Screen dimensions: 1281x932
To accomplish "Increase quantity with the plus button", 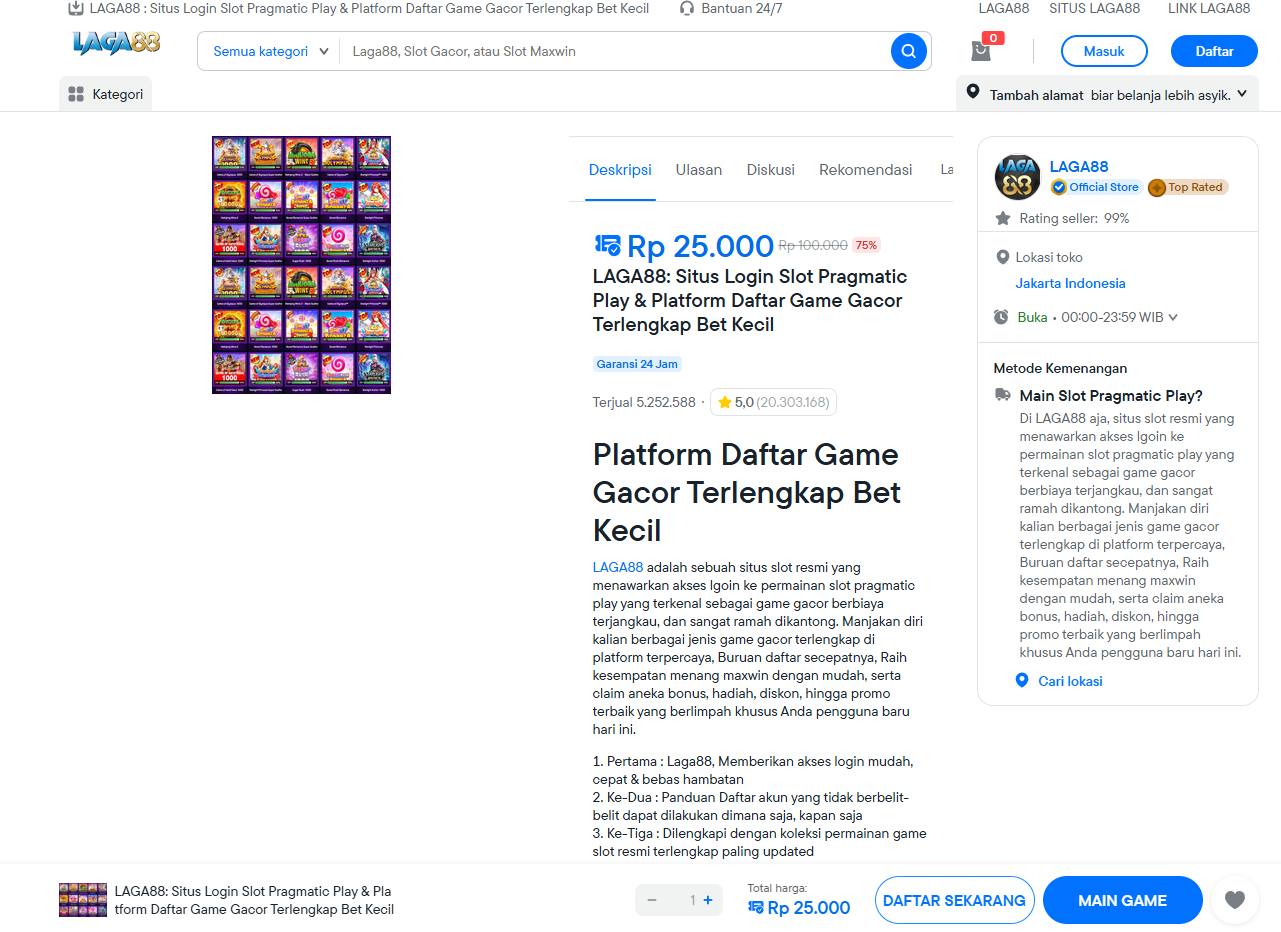I will click(708, 900).
